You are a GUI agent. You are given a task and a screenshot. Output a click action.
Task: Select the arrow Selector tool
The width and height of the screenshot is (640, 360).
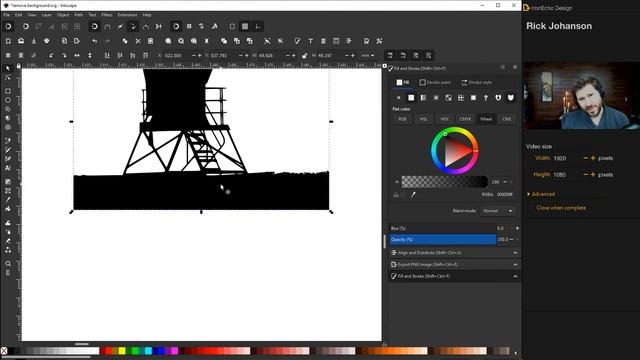click(x=8, y=68)
